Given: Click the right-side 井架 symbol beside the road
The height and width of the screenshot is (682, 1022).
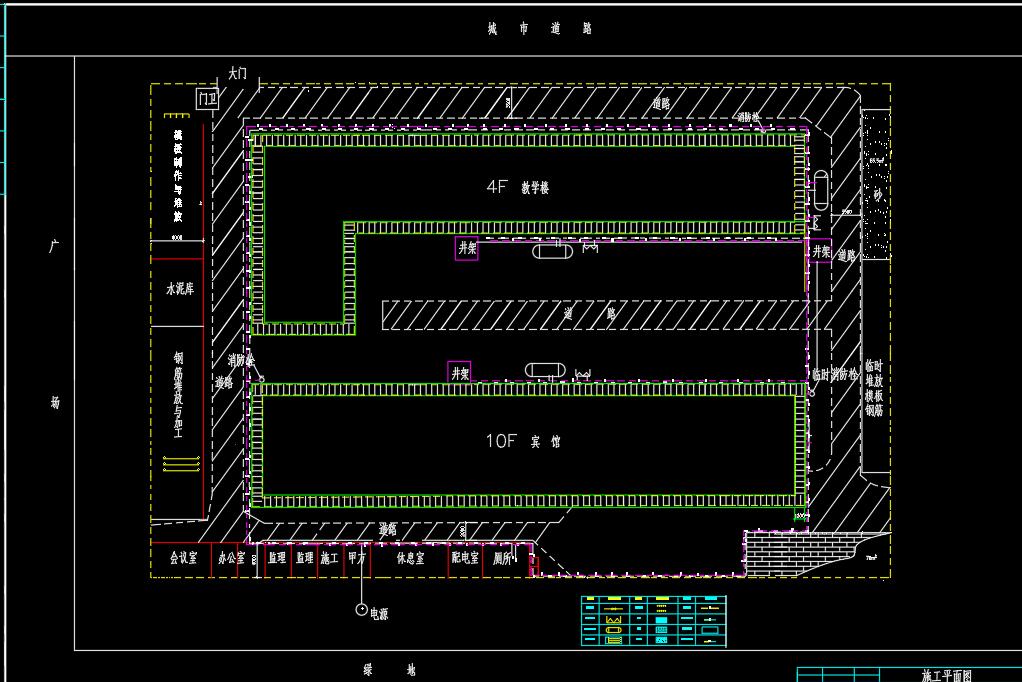Looking at the screenshot, I should point(821,251).
